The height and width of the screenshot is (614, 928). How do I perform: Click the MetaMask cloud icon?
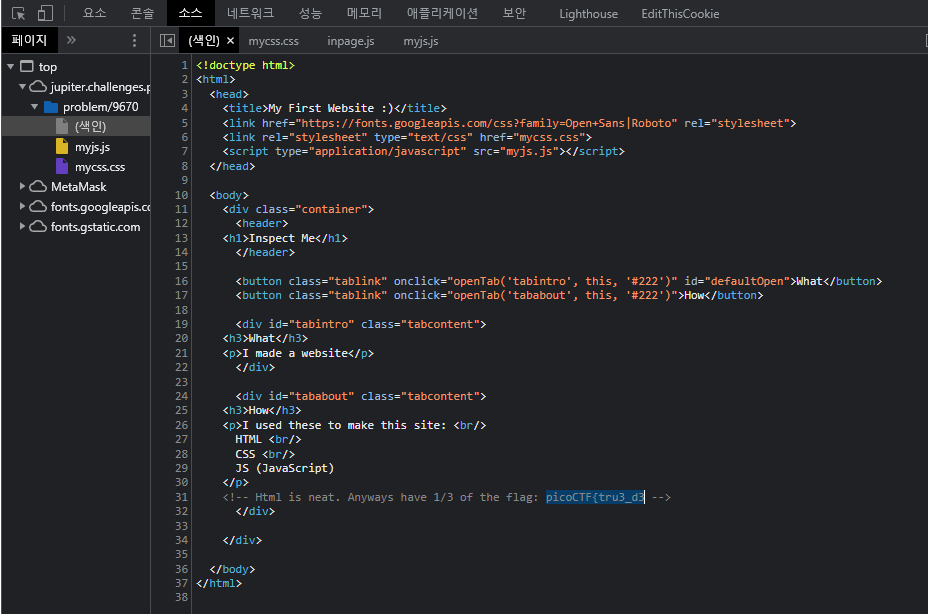38,187
